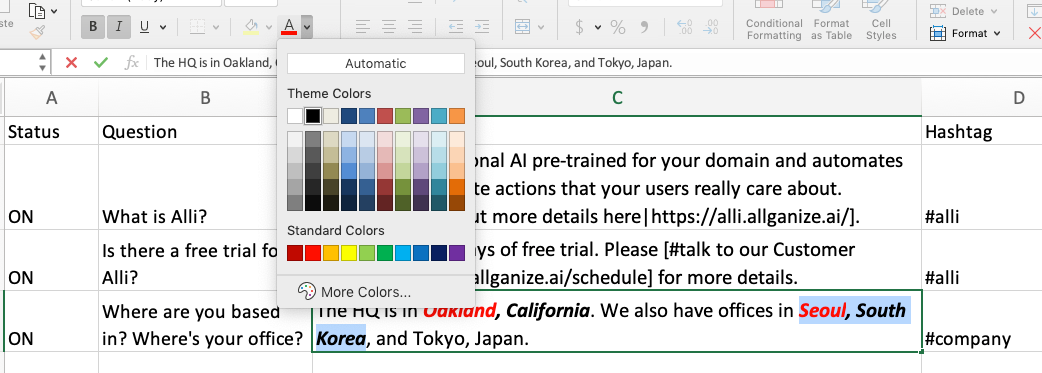Select standard dark red swatch
This screenshot has height=373, width=1042.
(x=295, y=253)
